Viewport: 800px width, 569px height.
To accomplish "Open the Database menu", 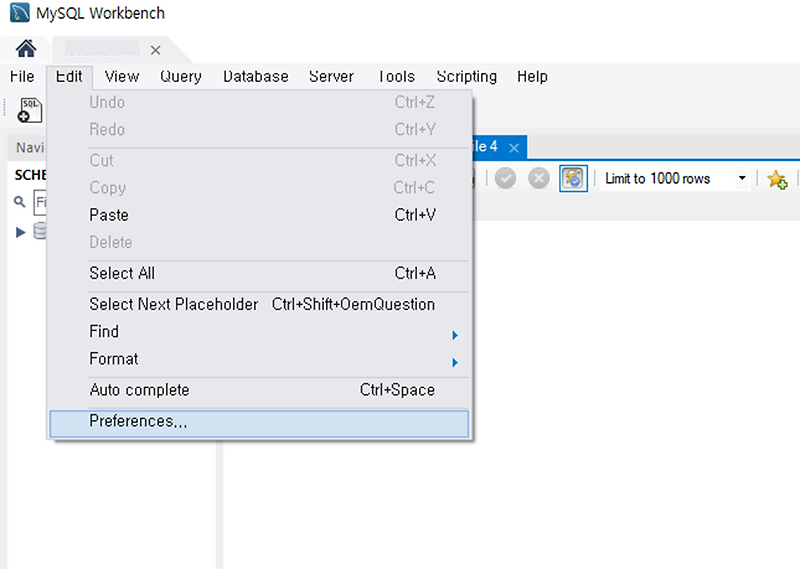I will pos(256,77).
